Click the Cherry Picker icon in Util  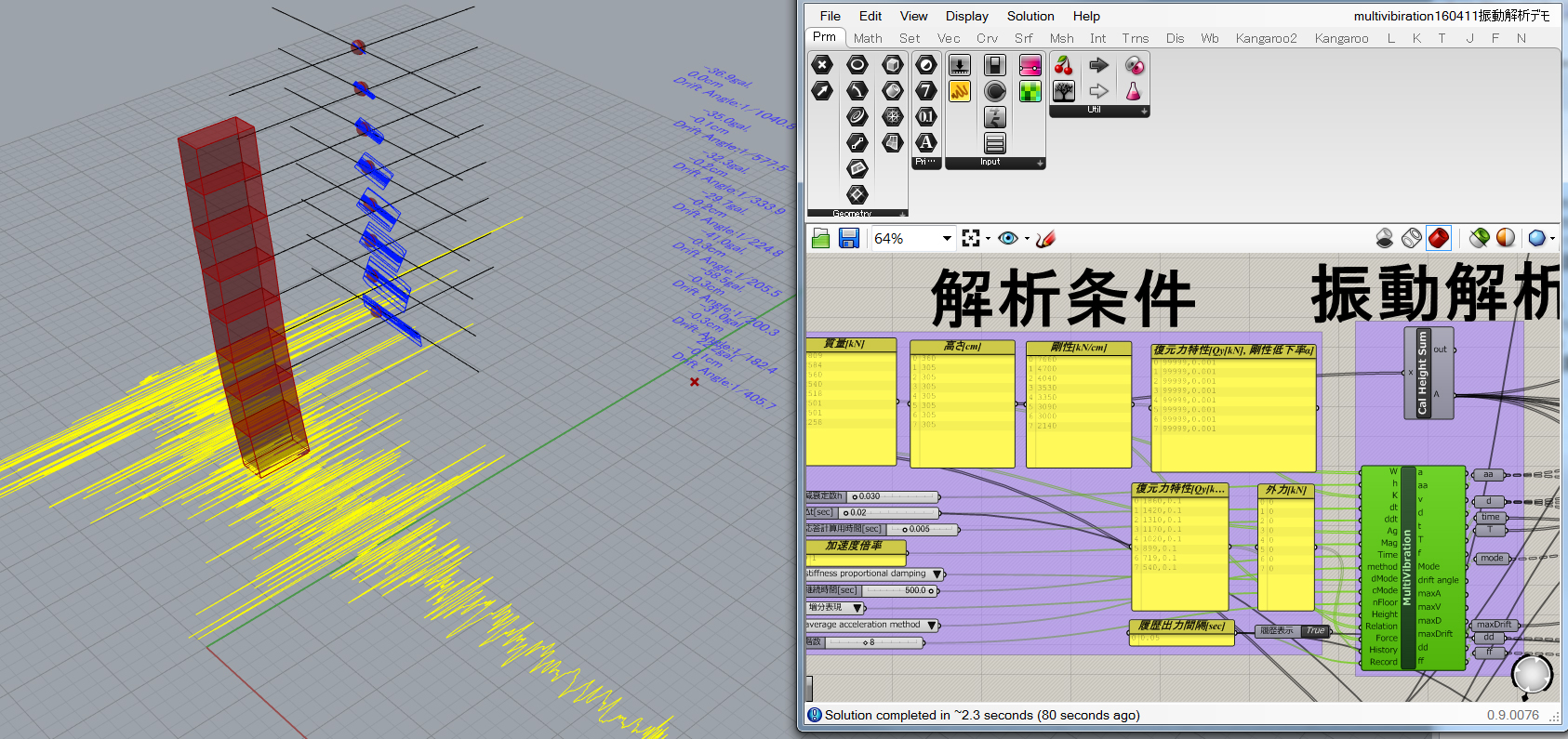click(1064, 65)
